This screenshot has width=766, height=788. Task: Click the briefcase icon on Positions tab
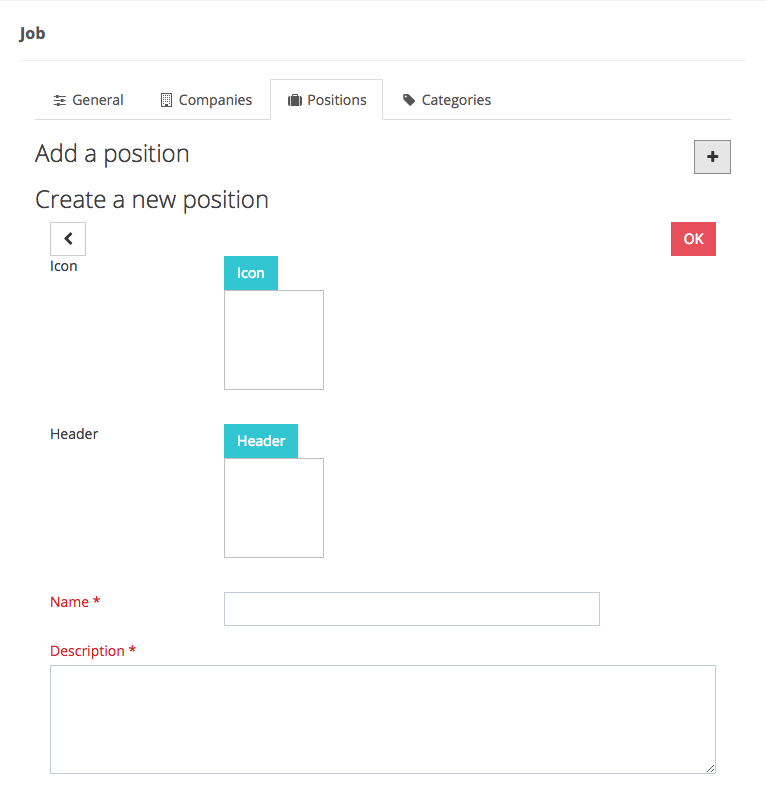click(x=295, y=101)
